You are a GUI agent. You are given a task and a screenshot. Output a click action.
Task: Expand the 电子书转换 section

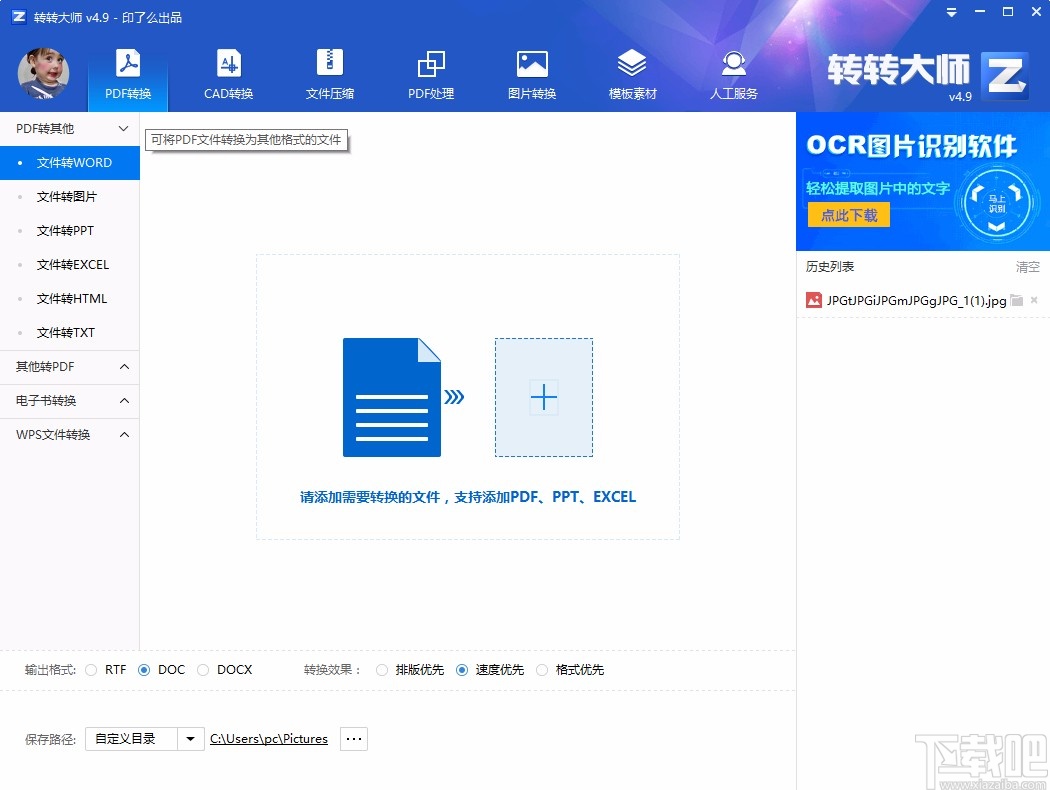(70, 400)
